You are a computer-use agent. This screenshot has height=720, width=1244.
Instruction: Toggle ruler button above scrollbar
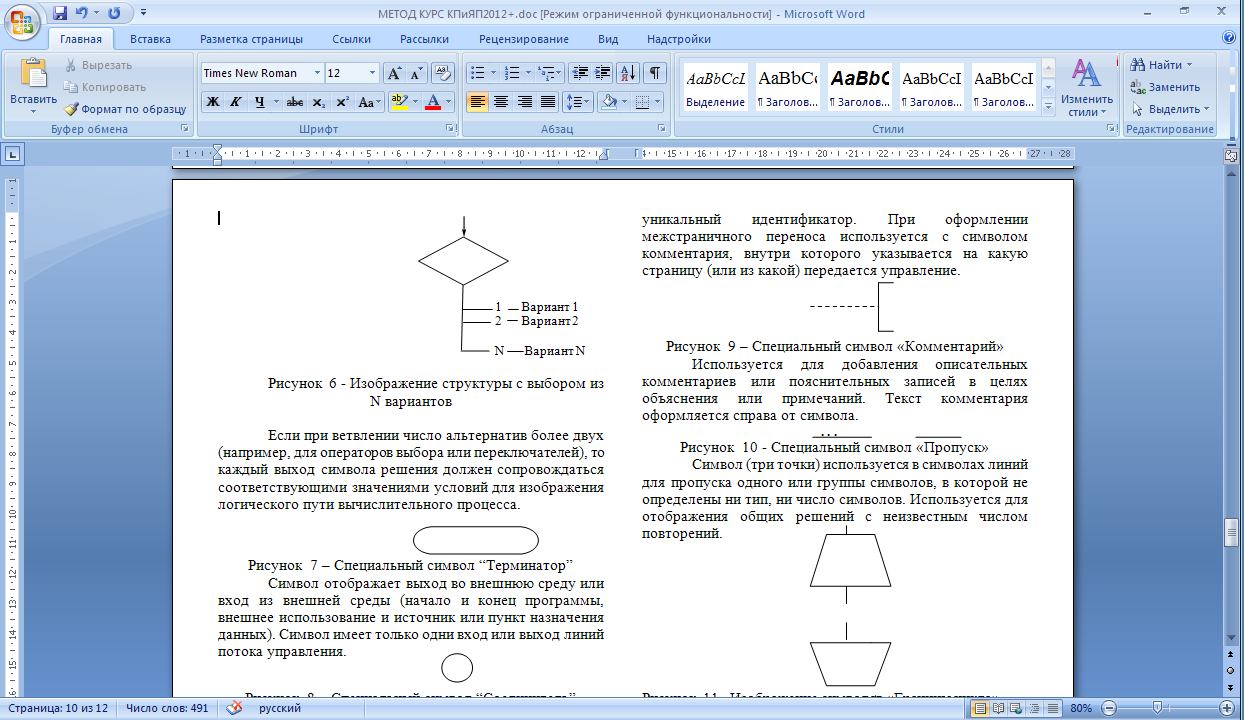[1231, 155]
